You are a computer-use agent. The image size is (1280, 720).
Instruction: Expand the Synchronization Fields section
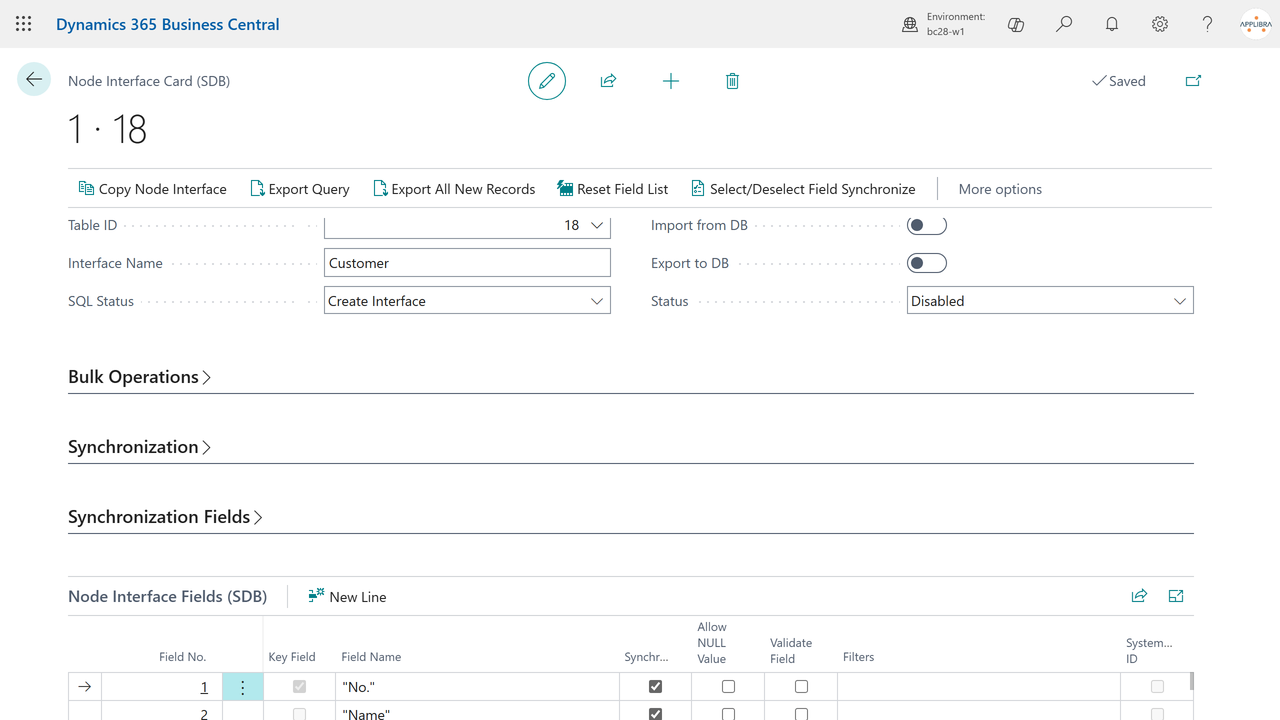click(x=165, y=517)
